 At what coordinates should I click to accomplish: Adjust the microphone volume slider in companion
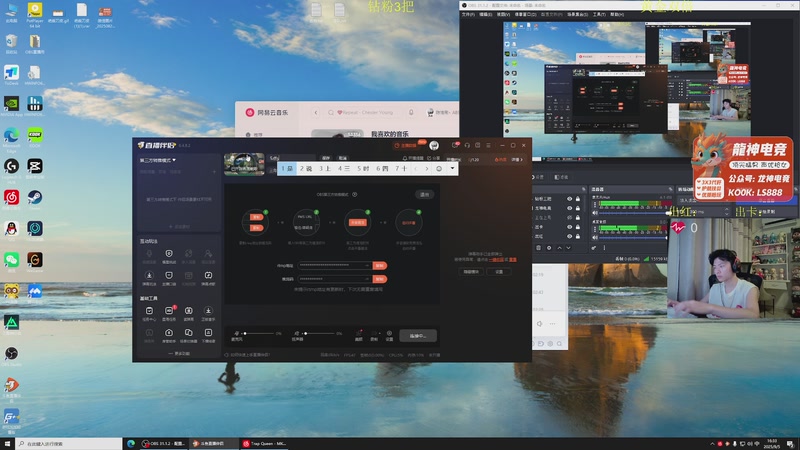point(259,333)
